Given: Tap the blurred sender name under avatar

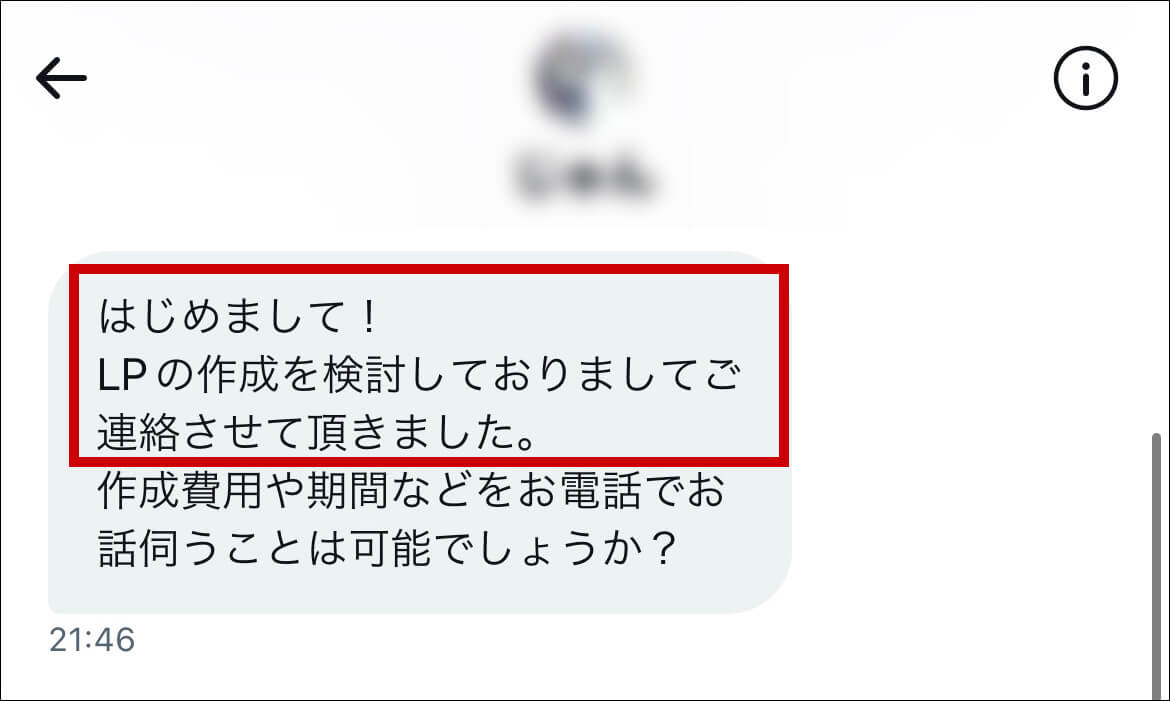Looking at the screenshot, I should (x=584, y=177).
